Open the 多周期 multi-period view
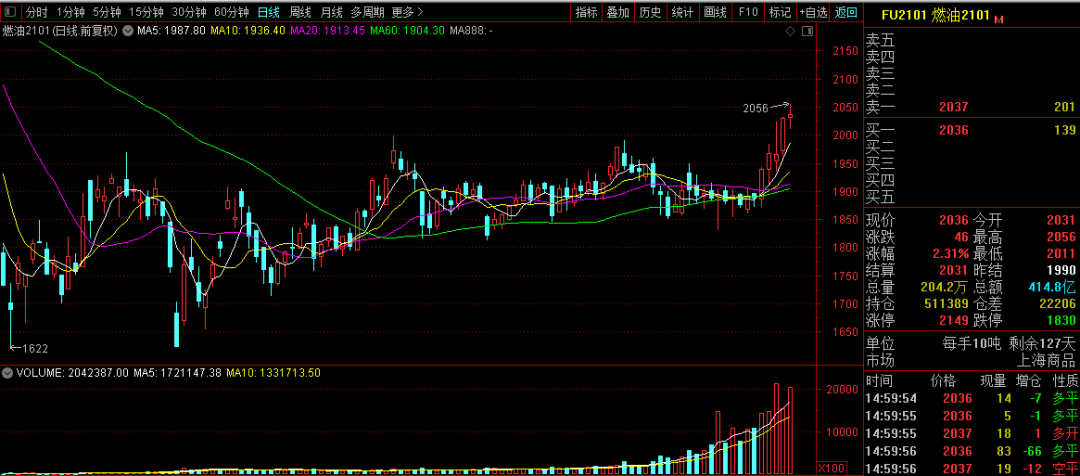The height and width of the screenshot is (476, 1080). pos(367,12)
